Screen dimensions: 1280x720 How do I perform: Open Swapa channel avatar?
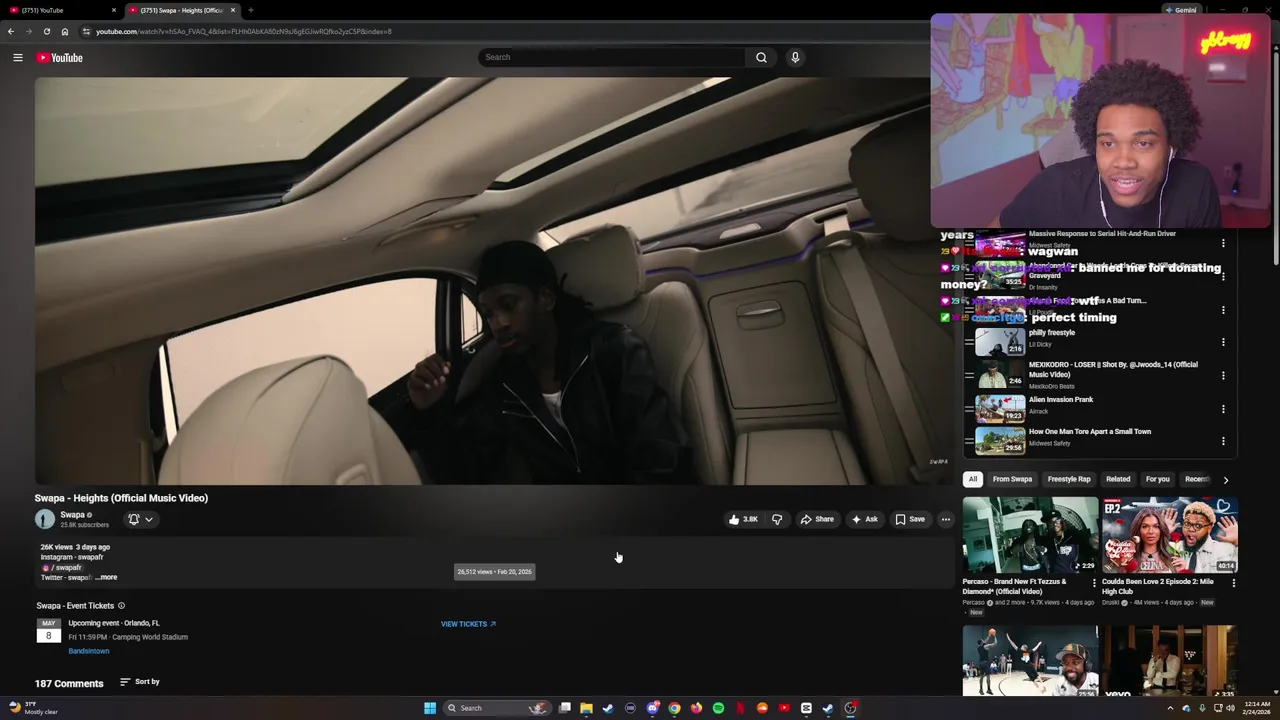45,519
